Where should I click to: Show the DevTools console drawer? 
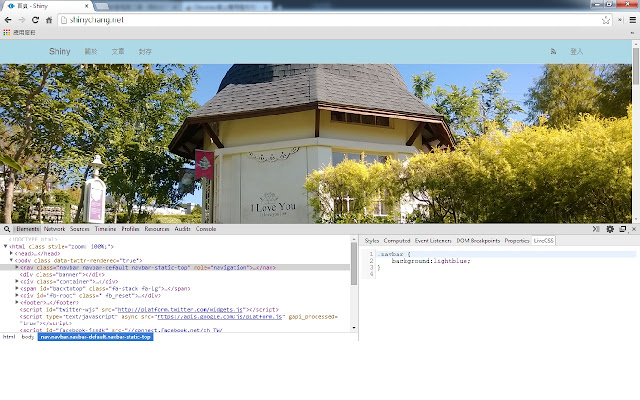click(x=596, y=229)
